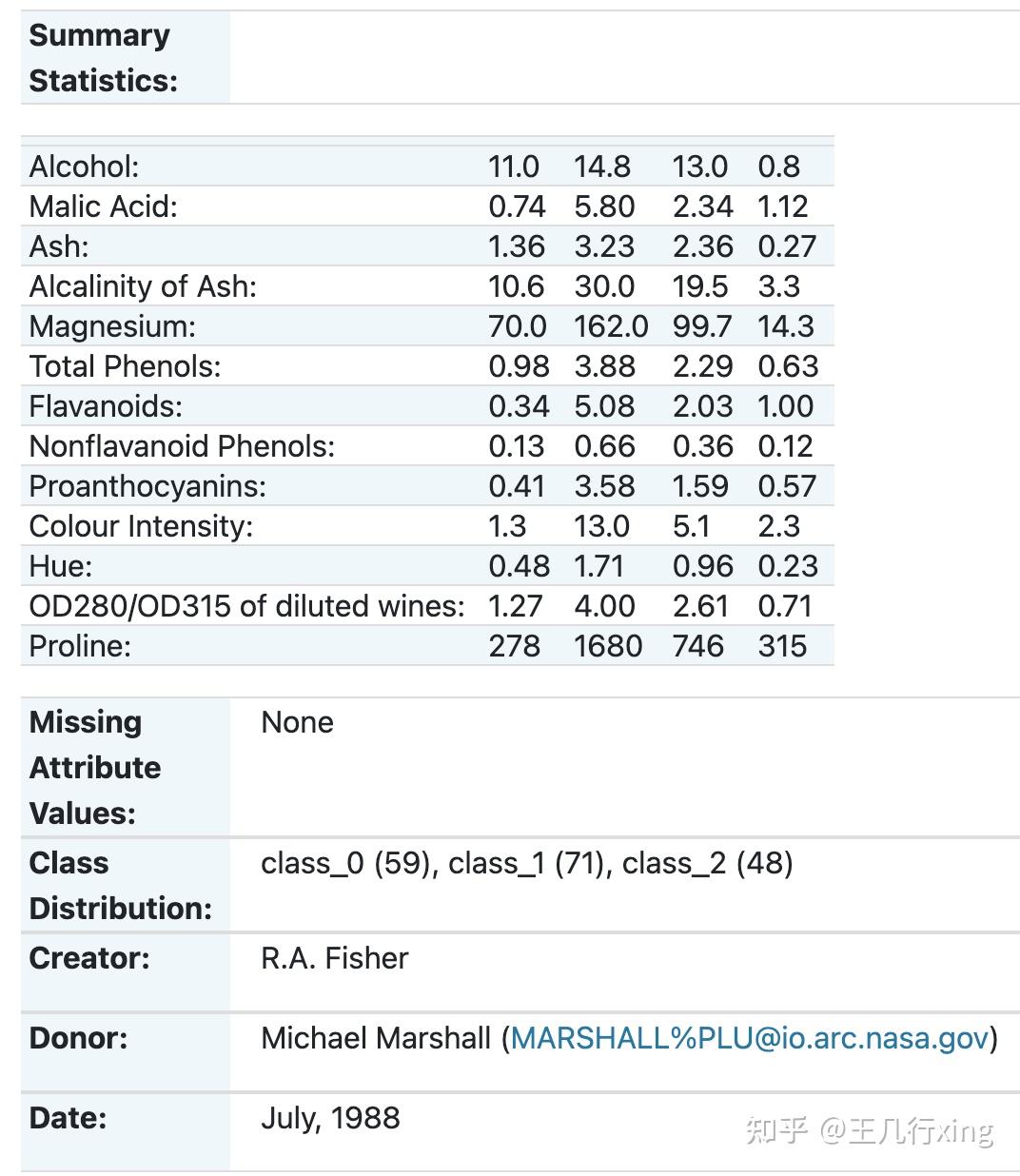Click the Nonflavanoid Phenols label

click(x=182, y=446)
